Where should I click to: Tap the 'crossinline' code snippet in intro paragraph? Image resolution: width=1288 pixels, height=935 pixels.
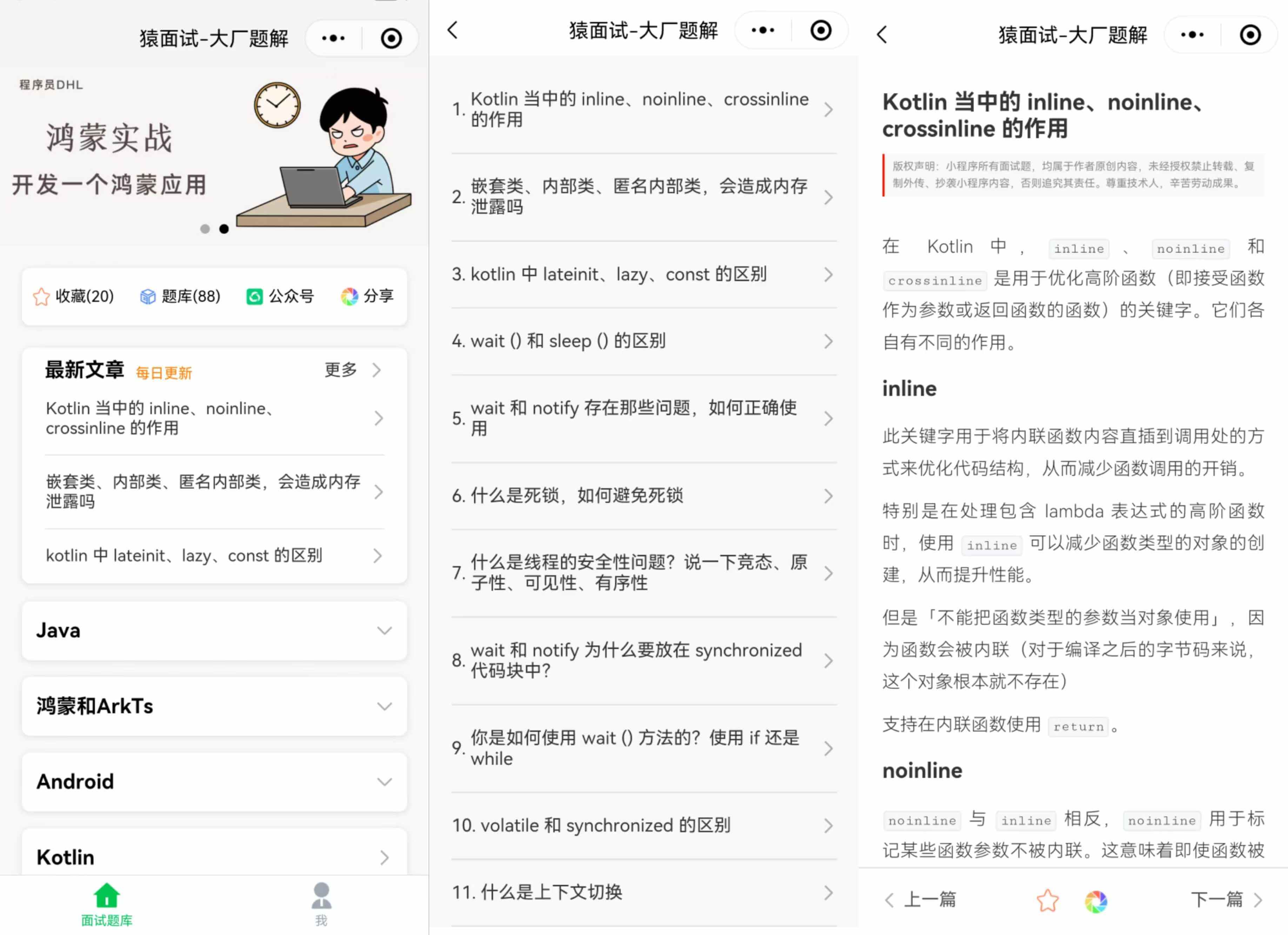[935, 281]
